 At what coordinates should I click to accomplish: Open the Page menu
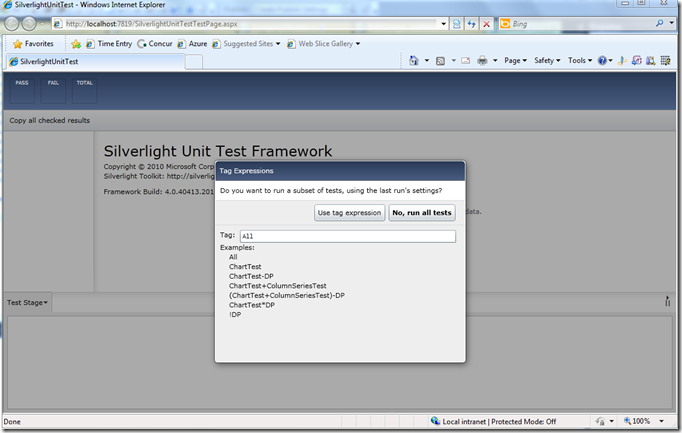(515, 61)
